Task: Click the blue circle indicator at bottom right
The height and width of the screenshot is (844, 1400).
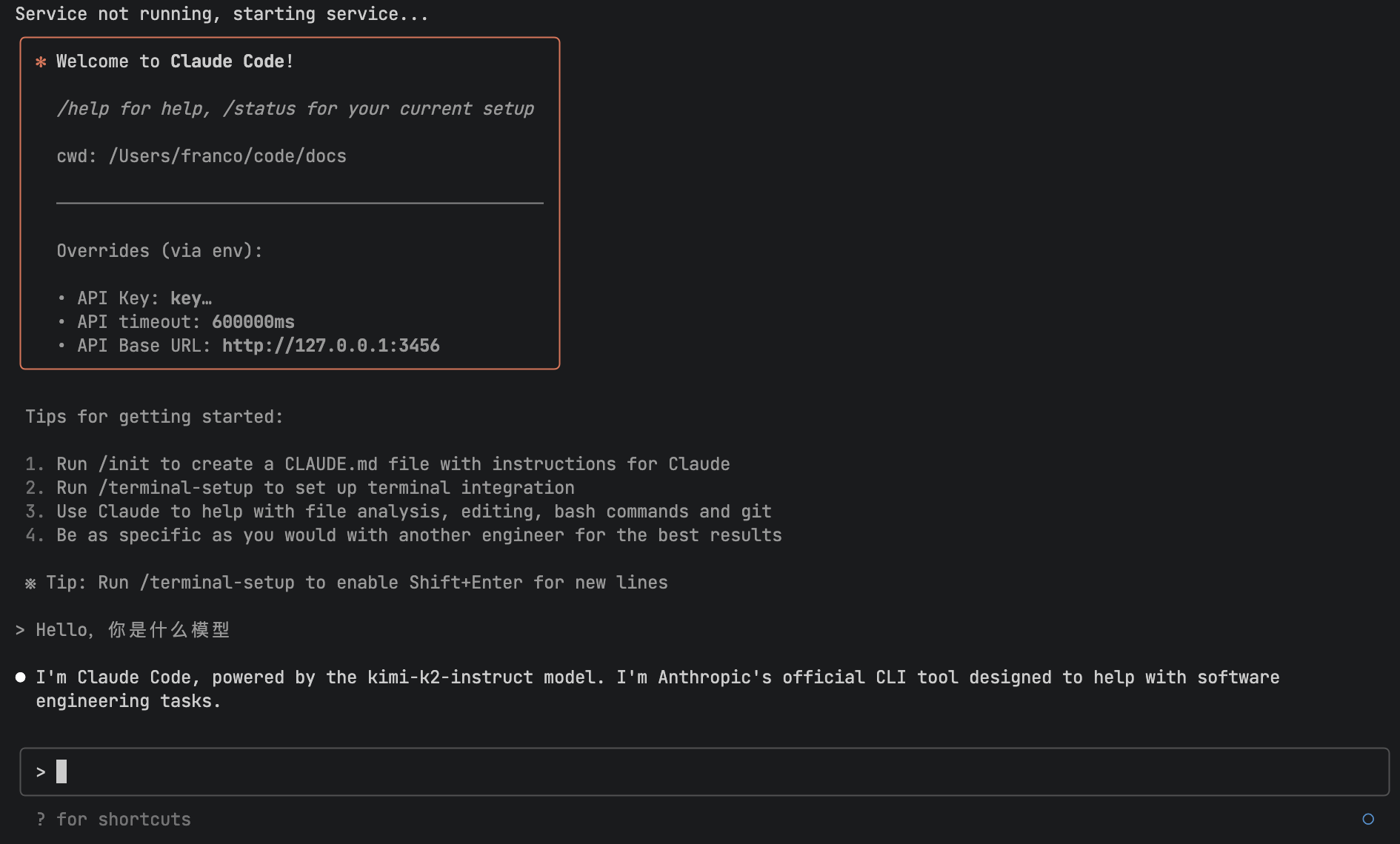Action: 1368,819
